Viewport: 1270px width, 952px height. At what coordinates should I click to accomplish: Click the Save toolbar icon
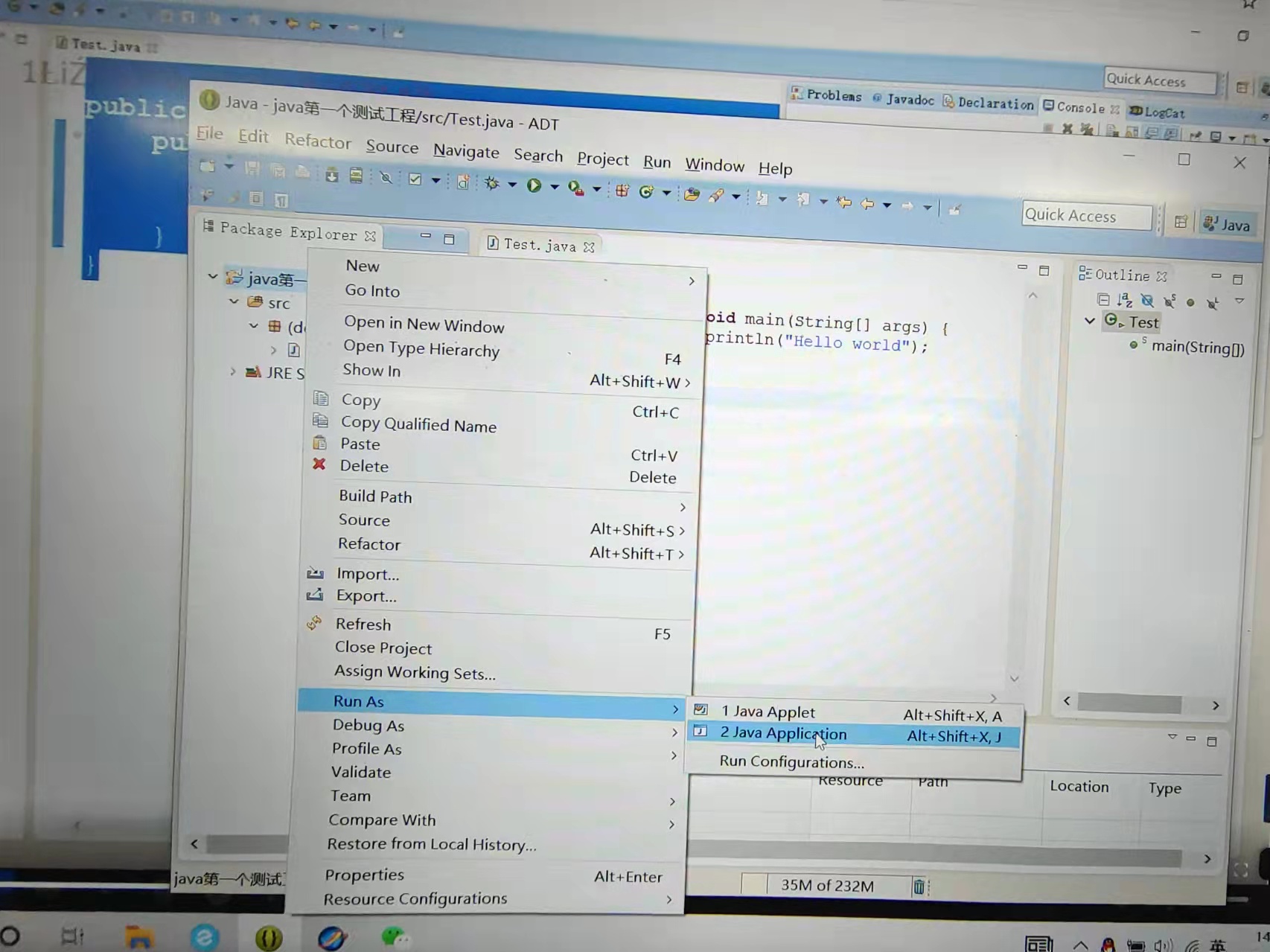(251, 170)
